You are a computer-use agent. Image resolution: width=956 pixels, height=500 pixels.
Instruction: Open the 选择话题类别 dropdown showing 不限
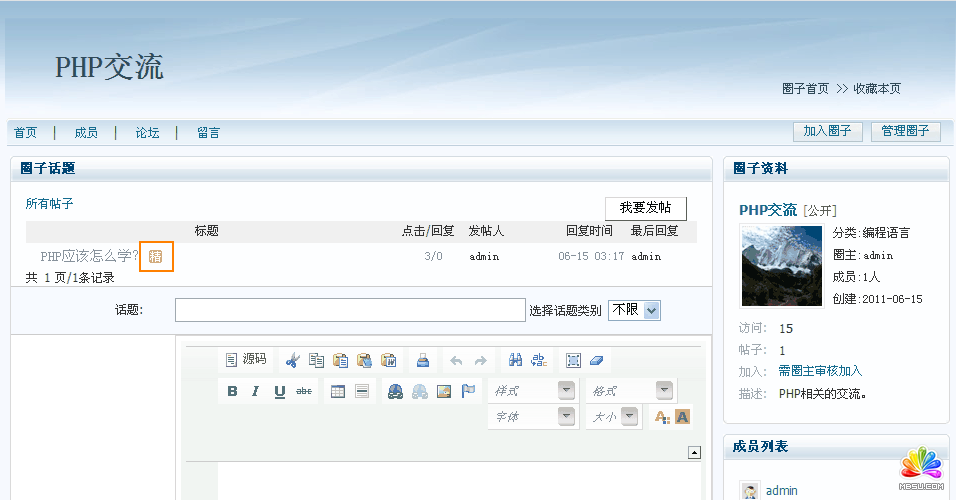pyautogui.click(x=634, y=310)
